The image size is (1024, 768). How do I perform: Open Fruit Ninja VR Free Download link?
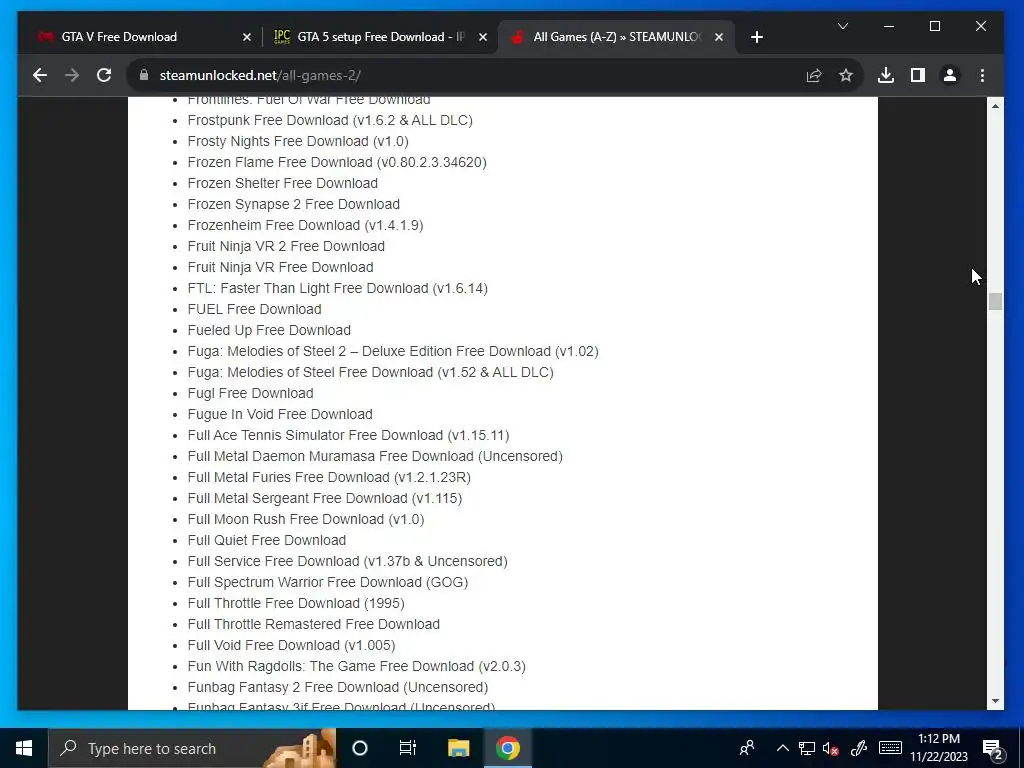click(281, 267)
